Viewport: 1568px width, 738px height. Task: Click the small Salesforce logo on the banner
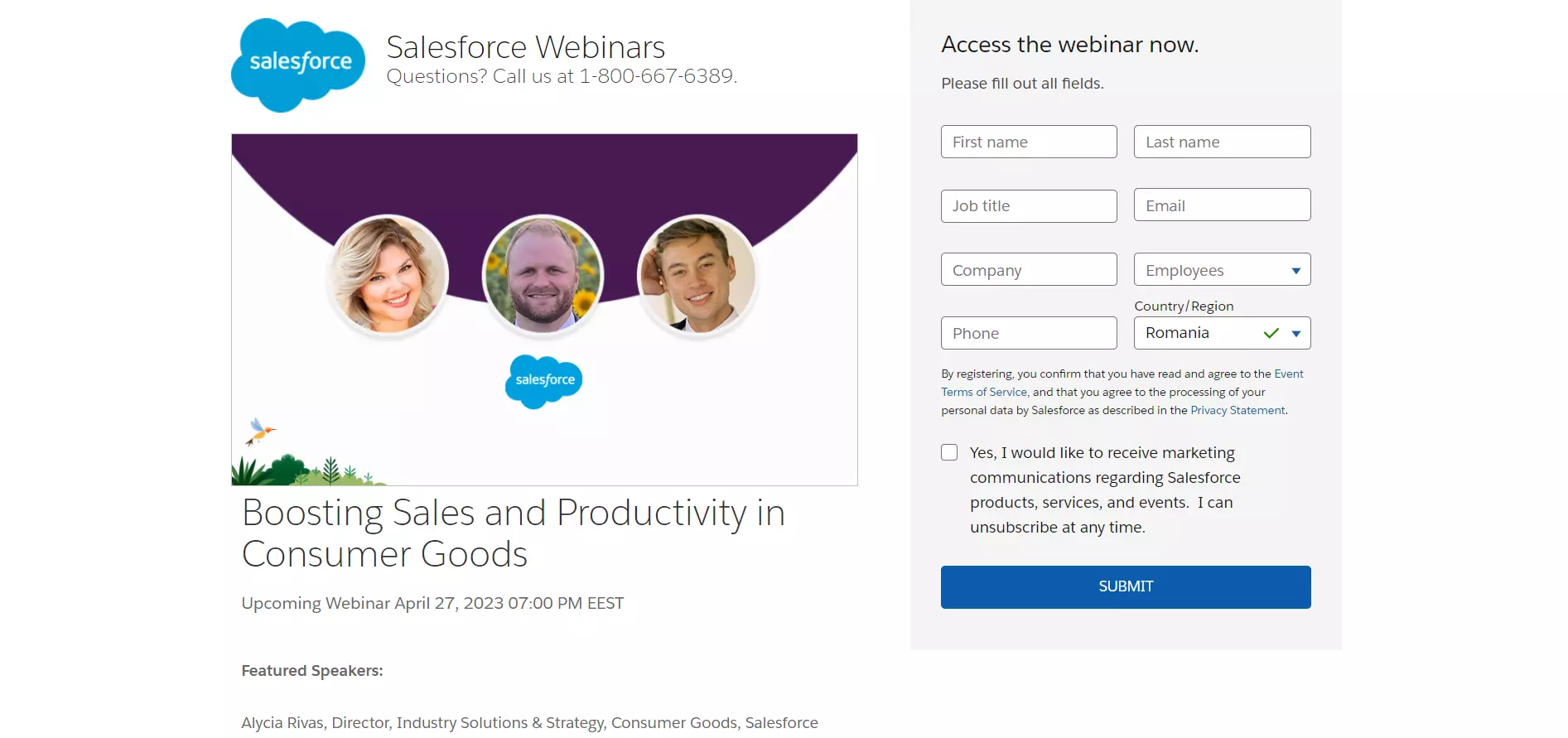[544, 381]
